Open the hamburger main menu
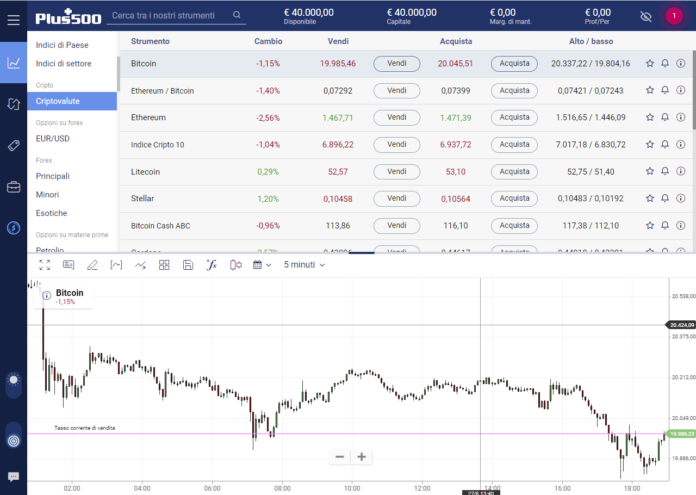Viewport: 696px width, 495px height. point(13,20)
